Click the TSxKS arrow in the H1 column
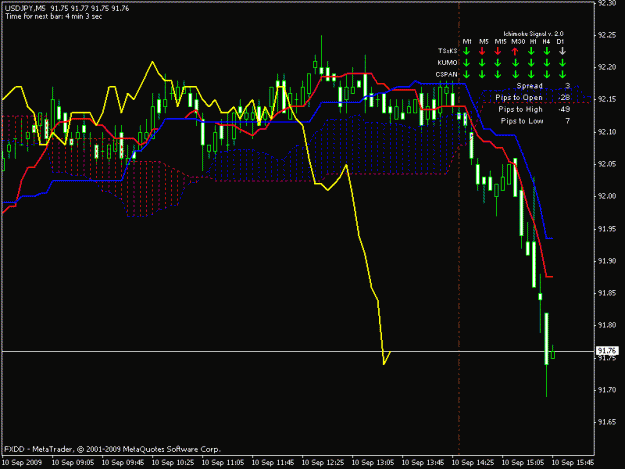This screenshot has width=625, height=469. [531, 51]
